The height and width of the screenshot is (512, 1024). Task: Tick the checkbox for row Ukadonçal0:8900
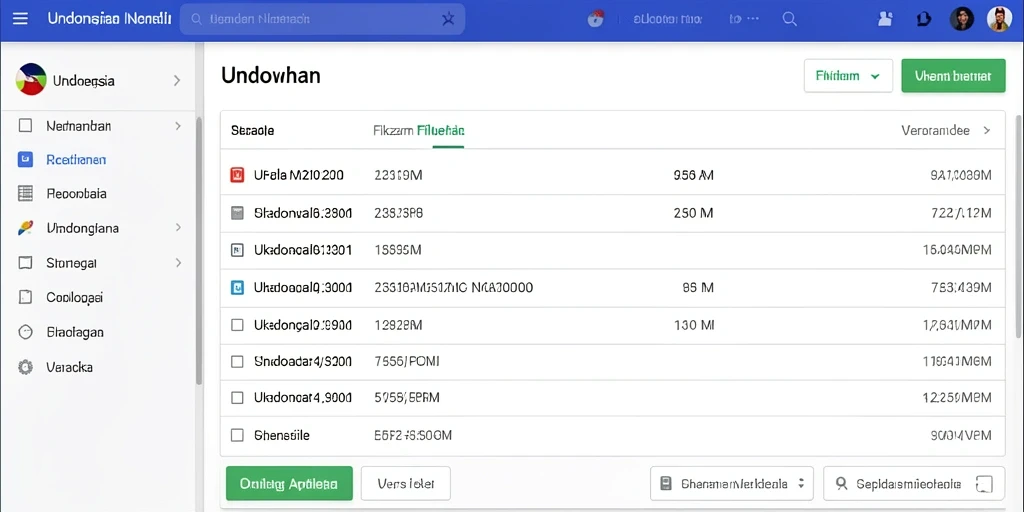237,325
